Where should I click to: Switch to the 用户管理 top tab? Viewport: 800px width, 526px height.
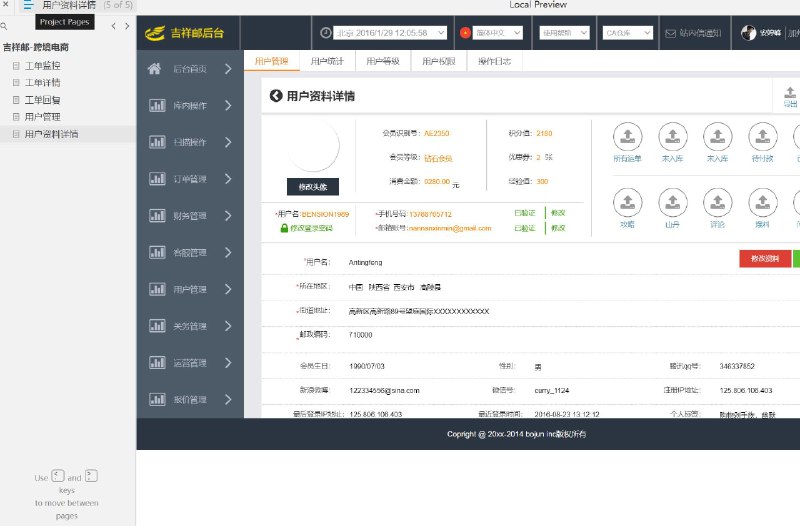pyautogui.click(x=271, y=61)
